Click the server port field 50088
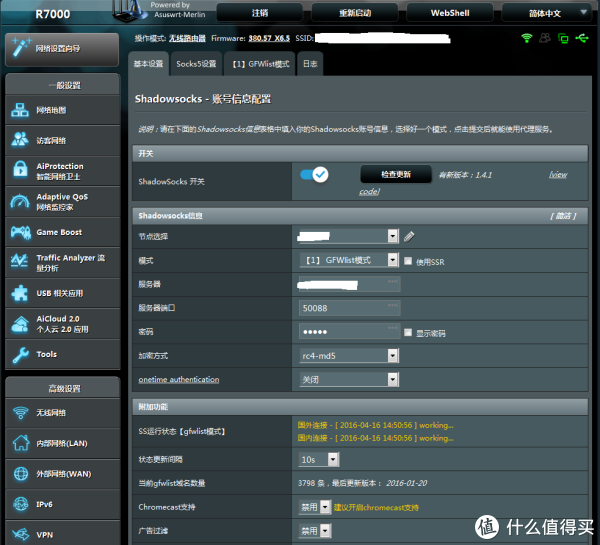Viewport: 600px width, 545px height. point(349,308)
